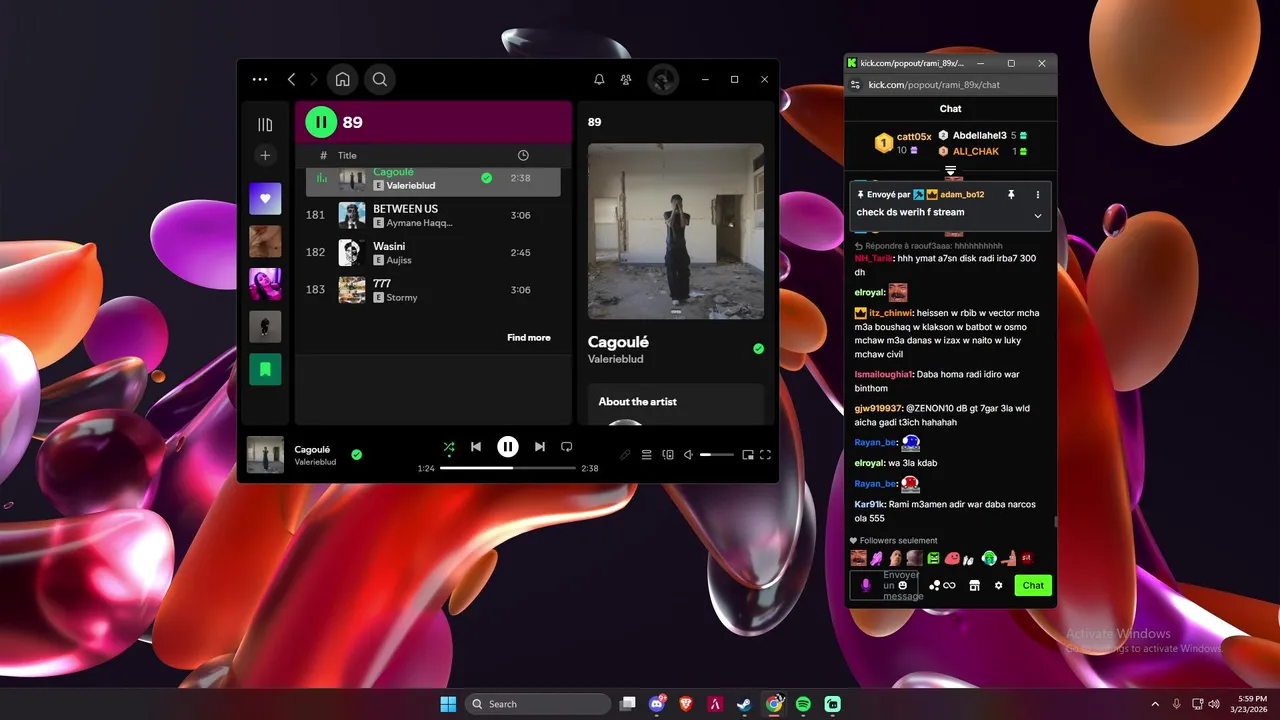Insert the green angry-face quick emote

[x=933, y=558]
